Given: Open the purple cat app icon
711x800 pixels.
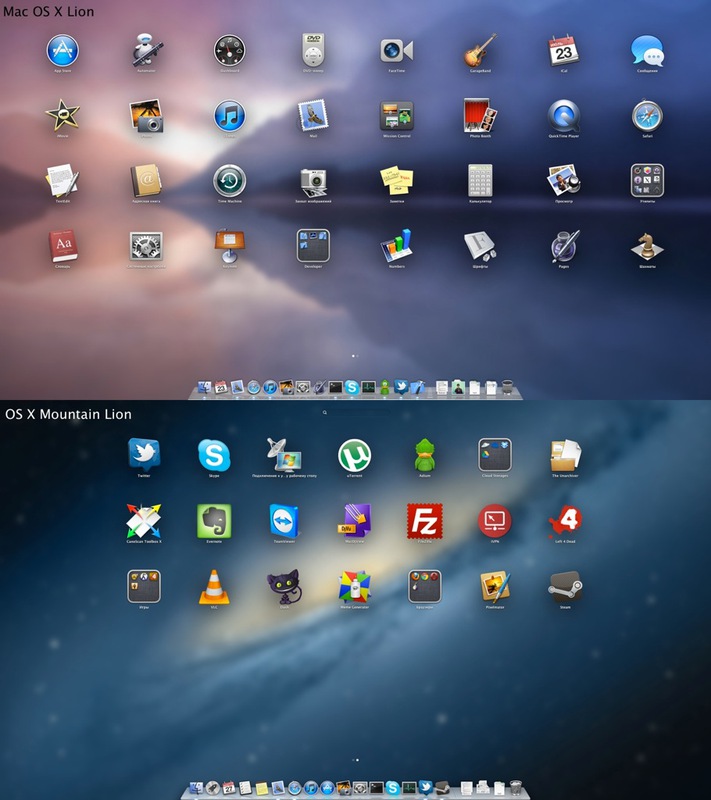Looking at the screenshot, I should 284,586.
